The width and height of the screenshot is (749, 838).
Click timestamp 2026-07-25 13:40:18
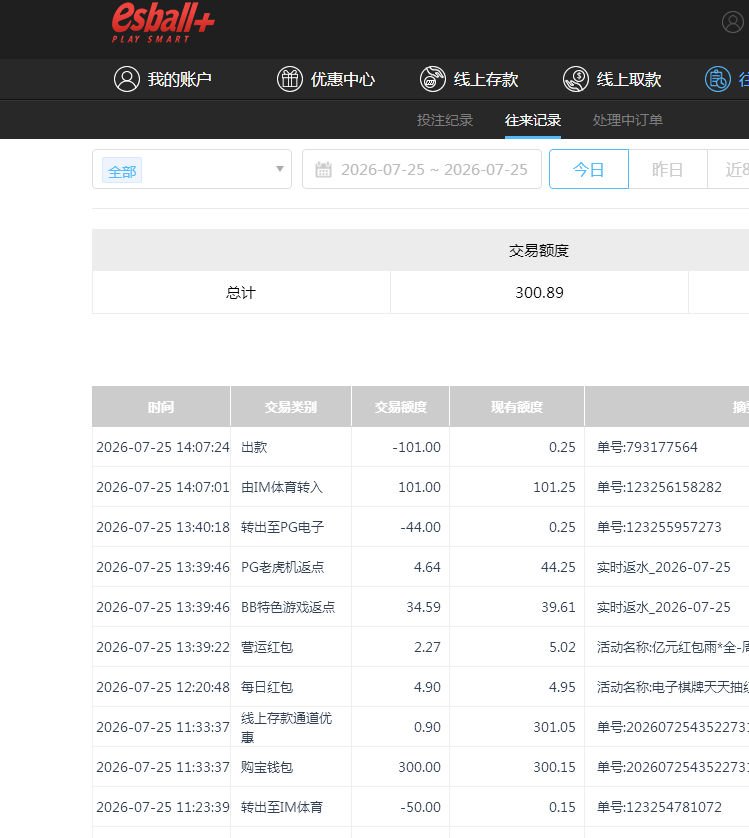click(x=163, y=527)
